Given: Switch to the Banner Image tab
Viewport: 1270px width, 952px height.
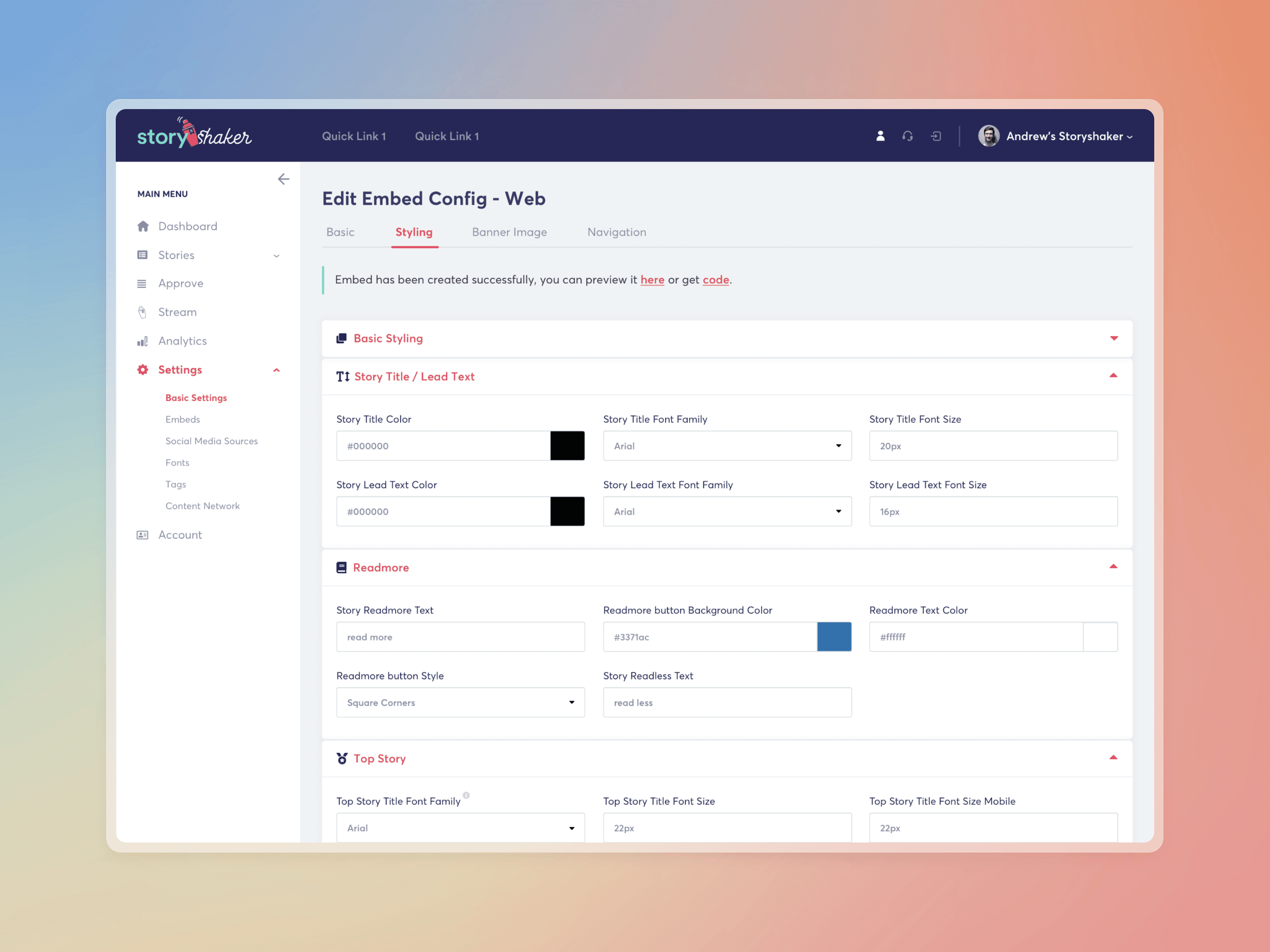Looking at the screenshot, I should point(509,232).
